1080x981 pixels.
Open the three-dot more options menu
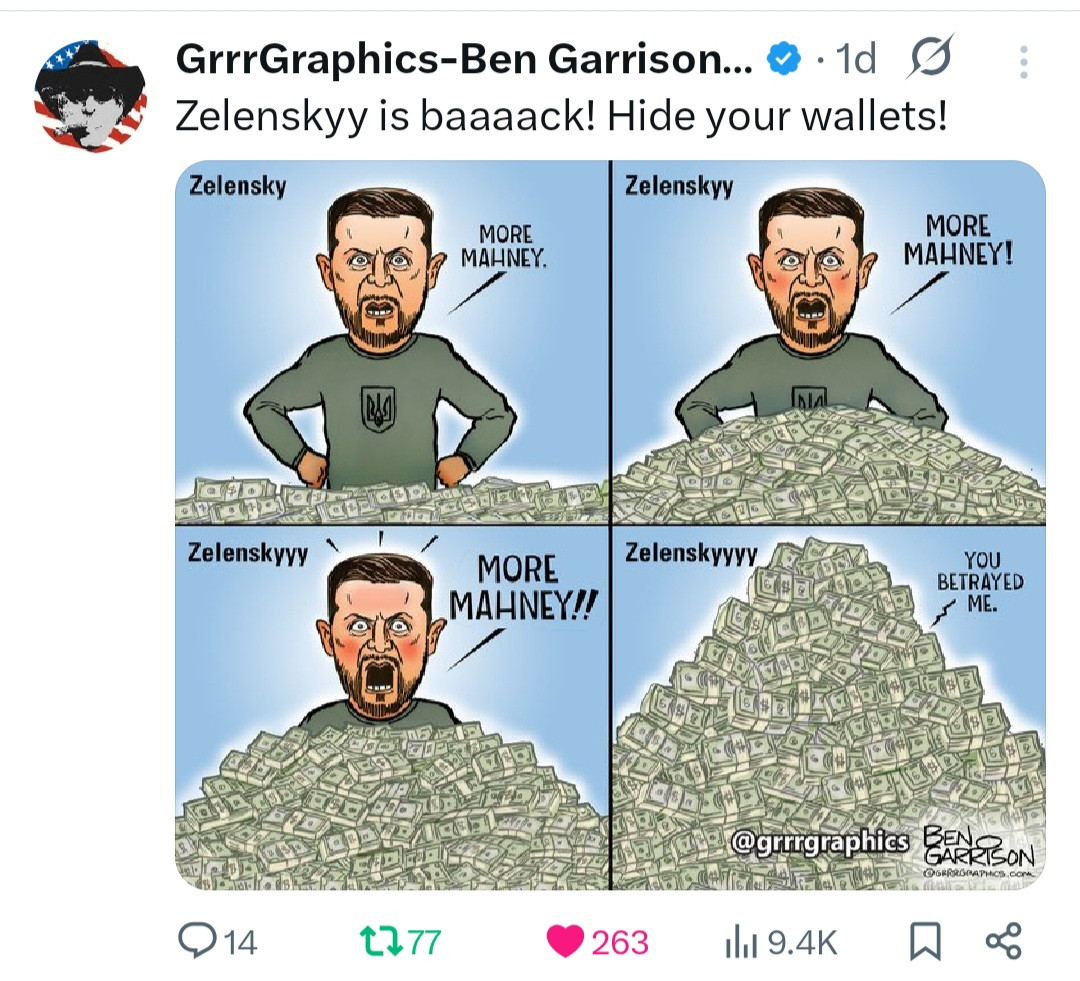(x=1024, y=62)
